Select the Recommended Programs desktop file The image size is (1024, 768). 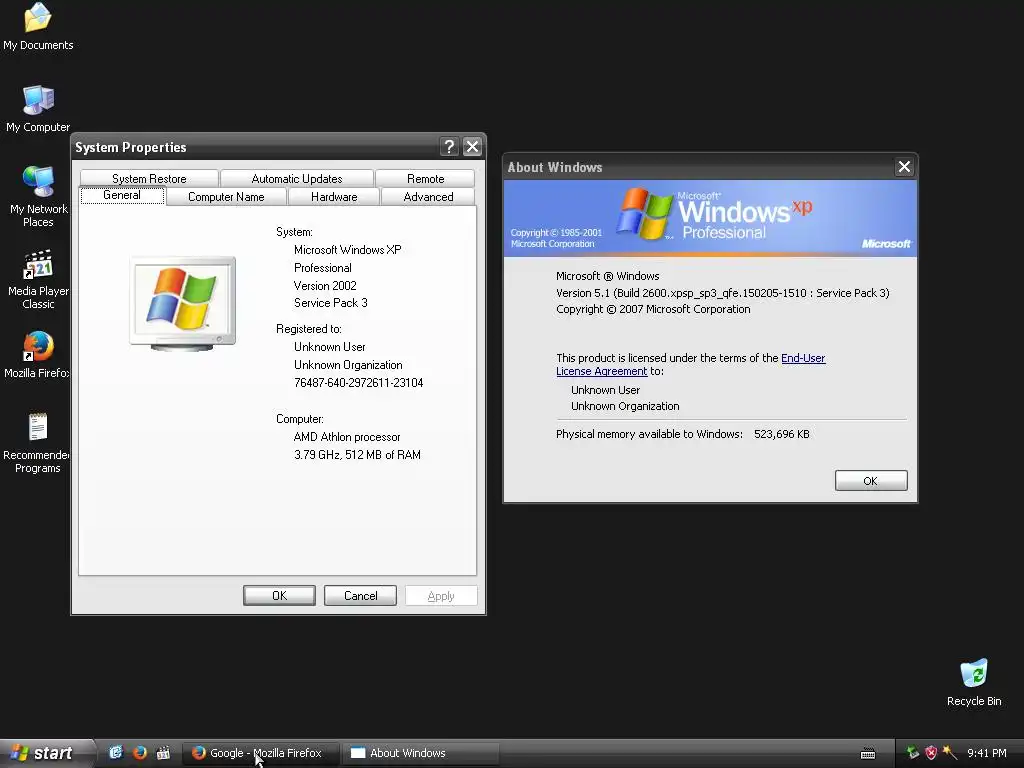pyautogui.click(x=38, y=443)
